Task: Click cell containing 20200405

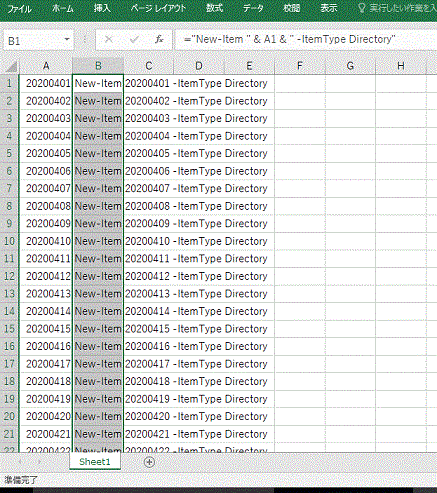Action: point(46,153)
